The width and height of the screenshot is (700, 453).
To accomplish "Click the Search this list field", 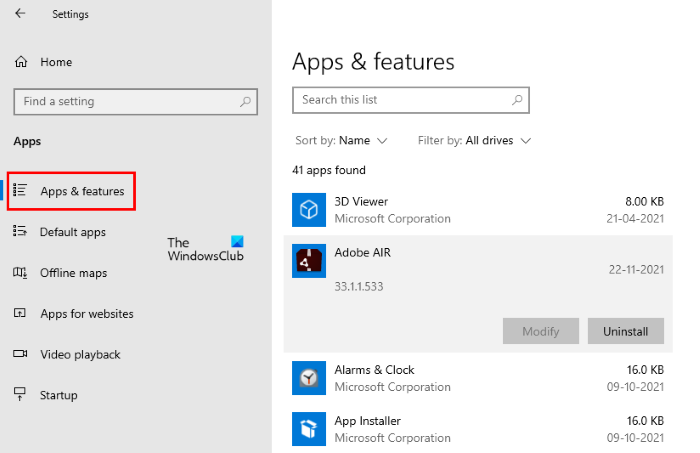I will [x=400, y=100].
